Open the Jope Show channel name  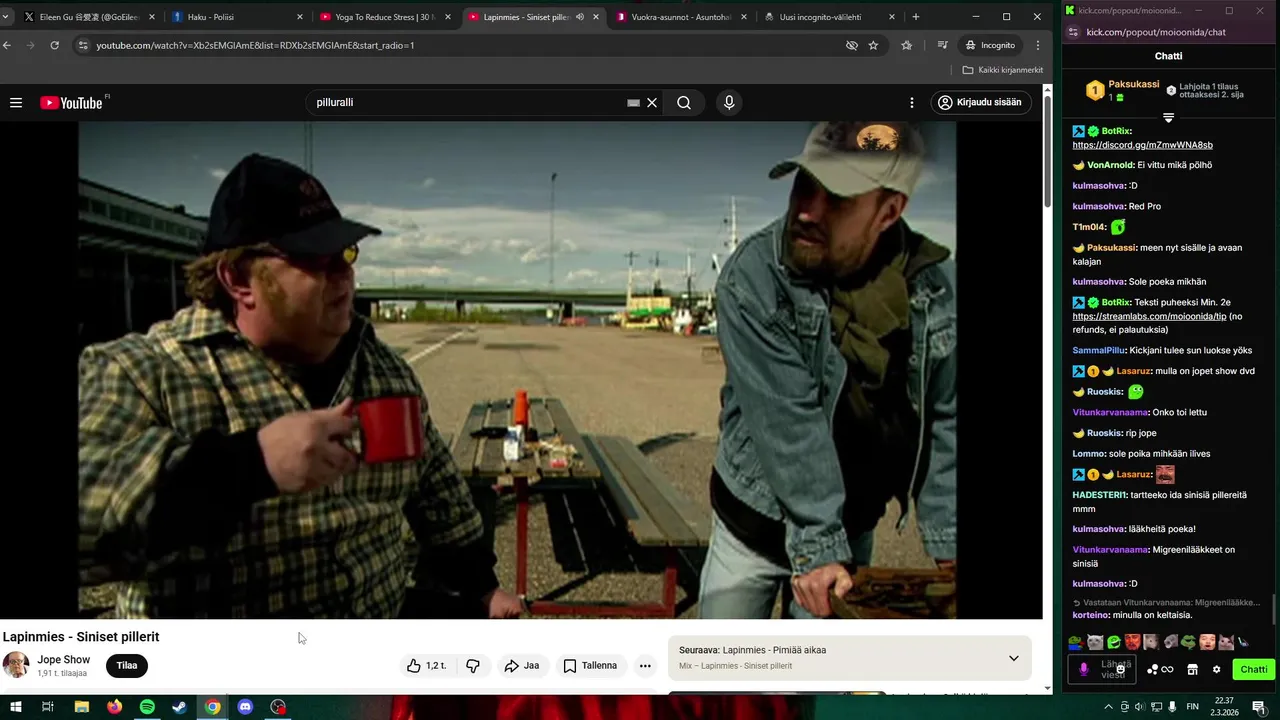coord(63,660)
